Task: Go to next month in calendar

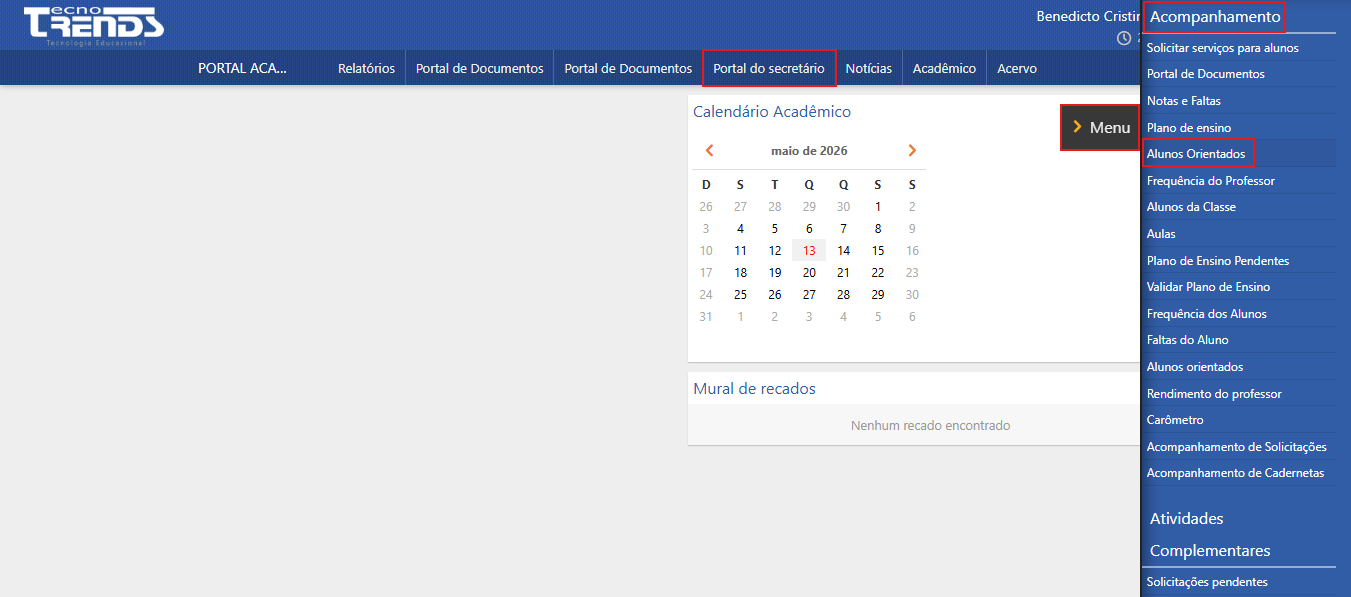Action: [x=912, y=151]
